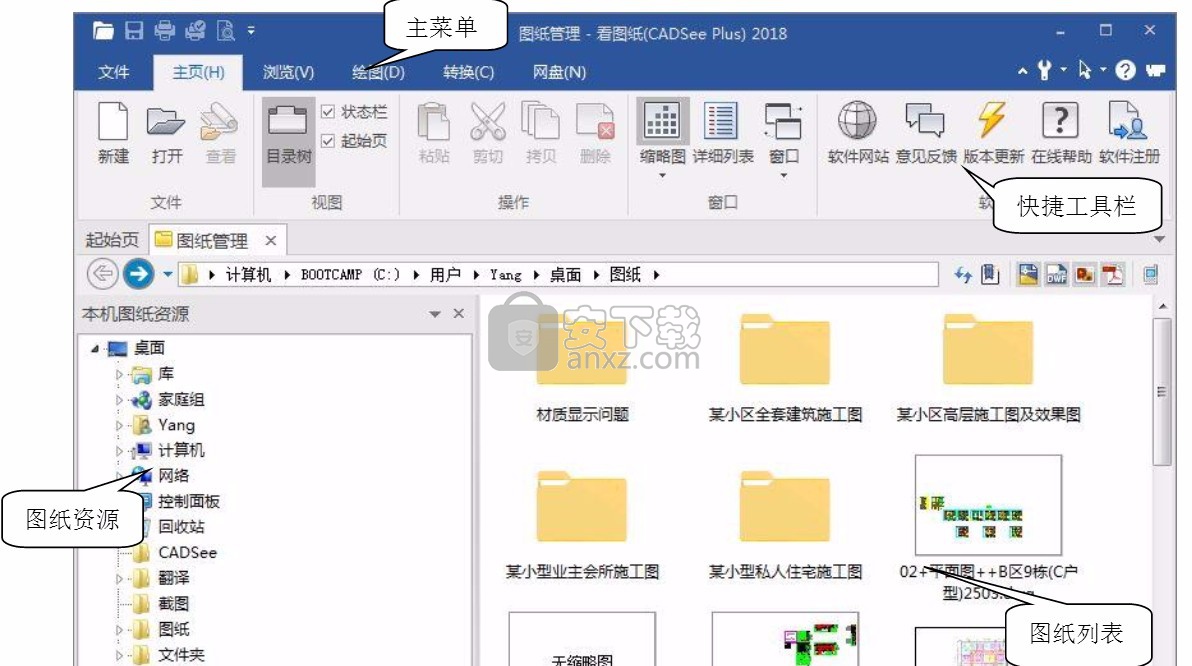Select 控制面板 in the tree
Viewport: 1192px width, 666px height.
(189, 501)
